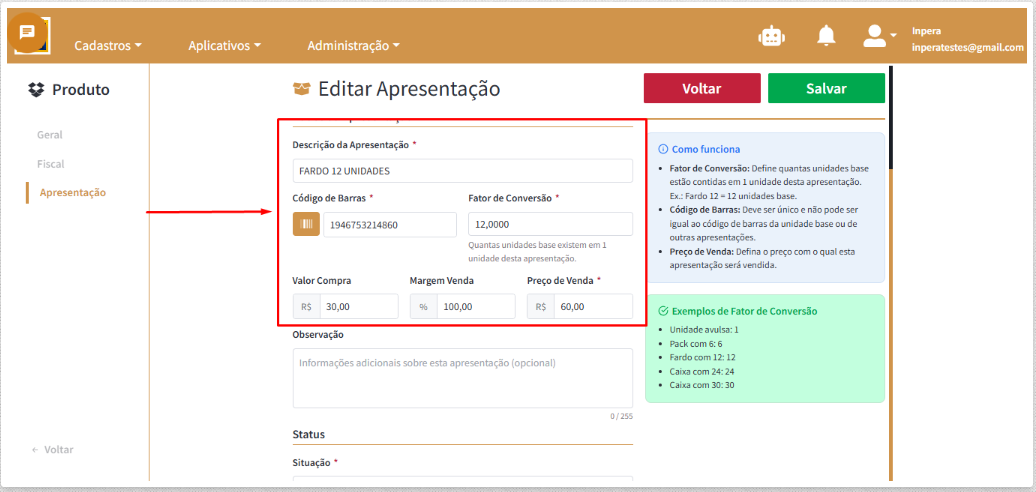The height and width of the screenshot is (492, 1036).
Task: Click the 0 / 255 character counter
Action: [x=621, y=416]
